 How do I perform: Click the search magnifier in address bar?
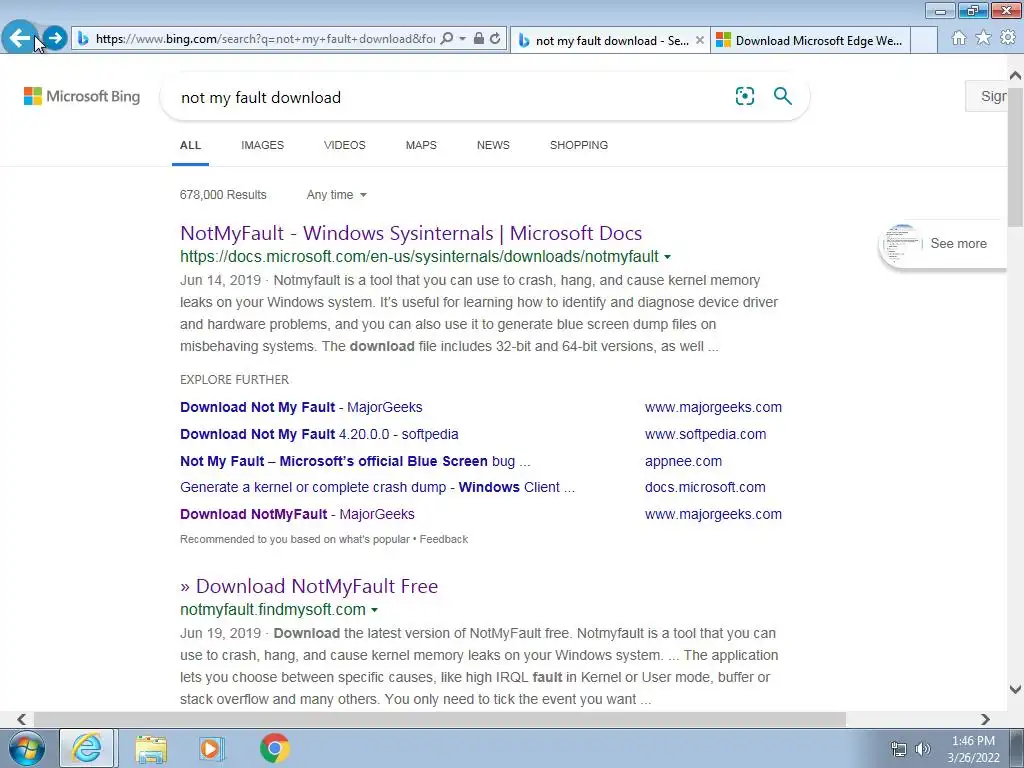click(x=447, y=39)
